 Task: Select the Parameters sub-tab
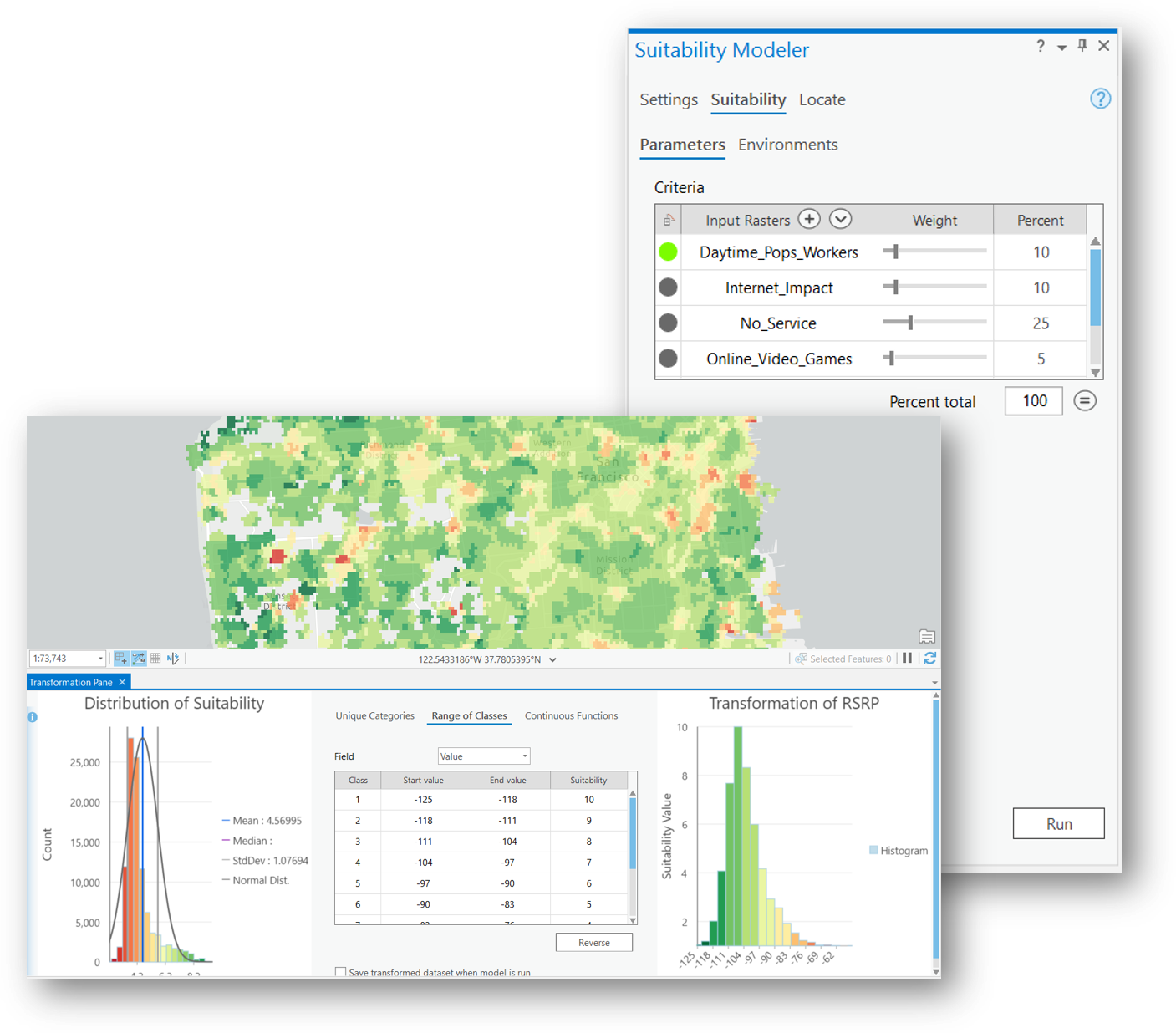682,145
